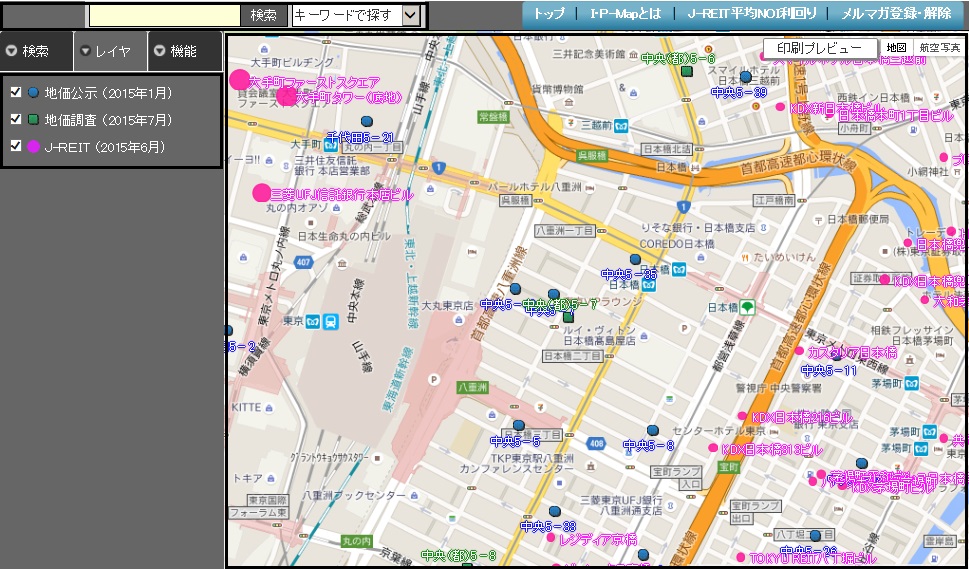Screen dimensions: 969x569
Task: Open the トップ page link
Action: [x=549, y=14]
